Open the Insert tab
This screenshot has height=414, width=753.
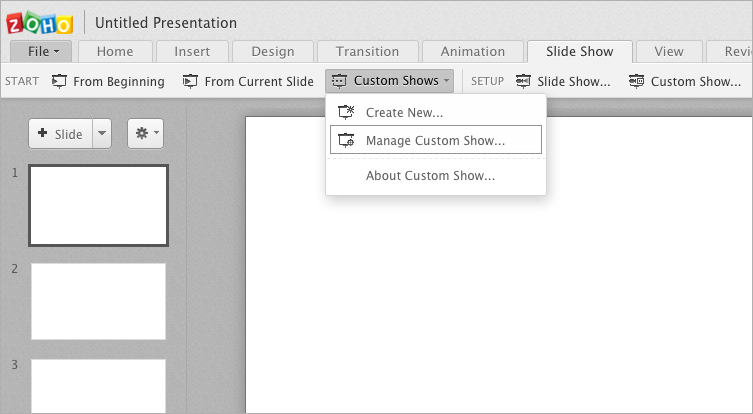(192, 52)
